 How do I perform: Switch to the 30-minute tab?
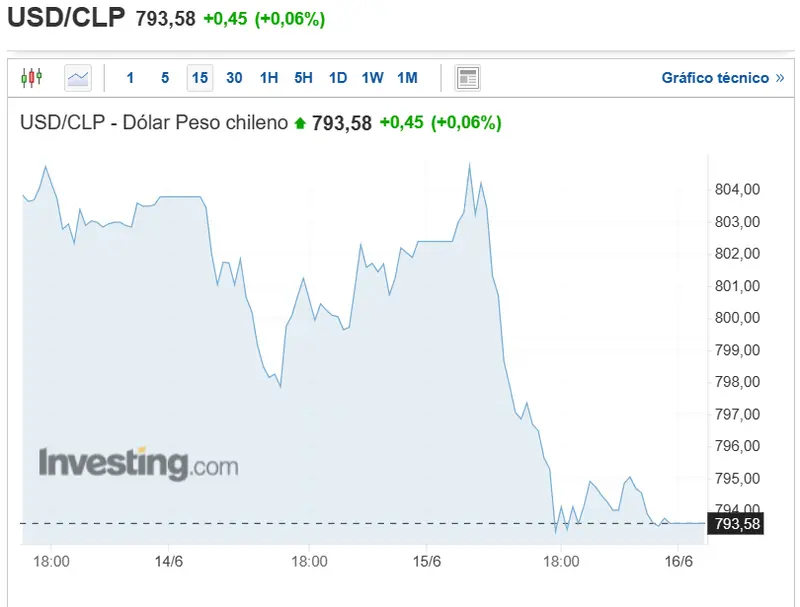point(234,77)
